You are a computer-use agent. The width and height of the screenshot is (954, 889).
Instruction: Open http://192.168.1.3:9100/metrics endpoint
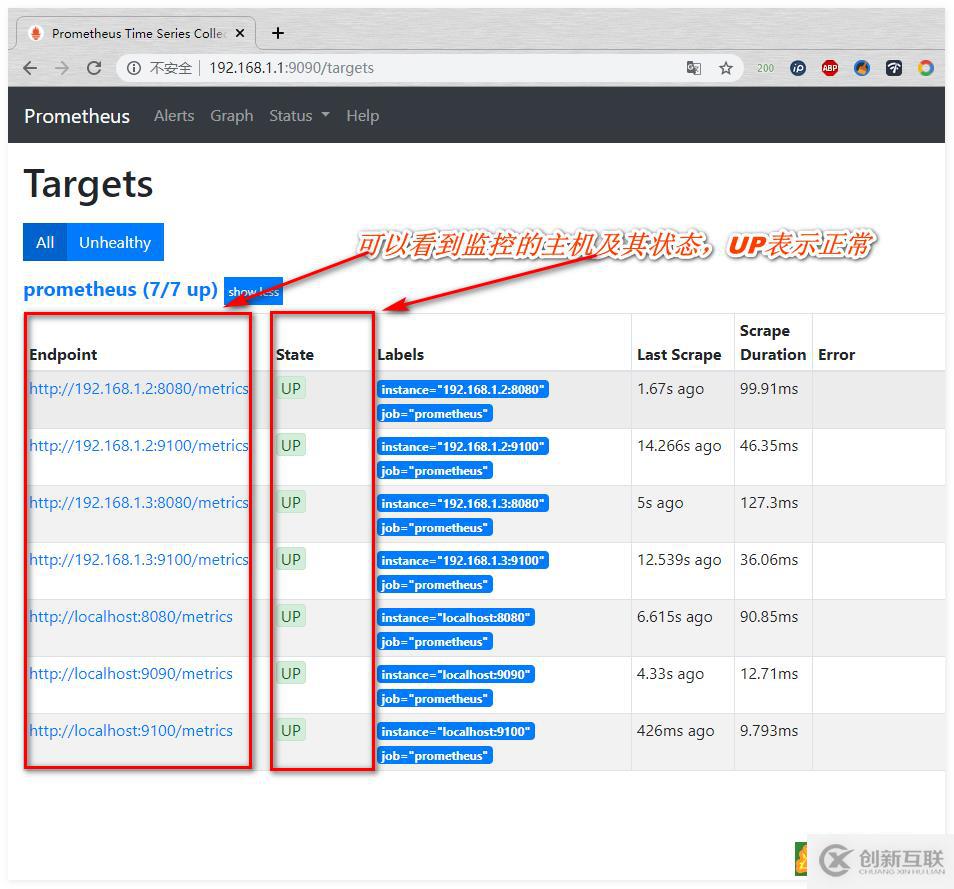coord(139,560)
